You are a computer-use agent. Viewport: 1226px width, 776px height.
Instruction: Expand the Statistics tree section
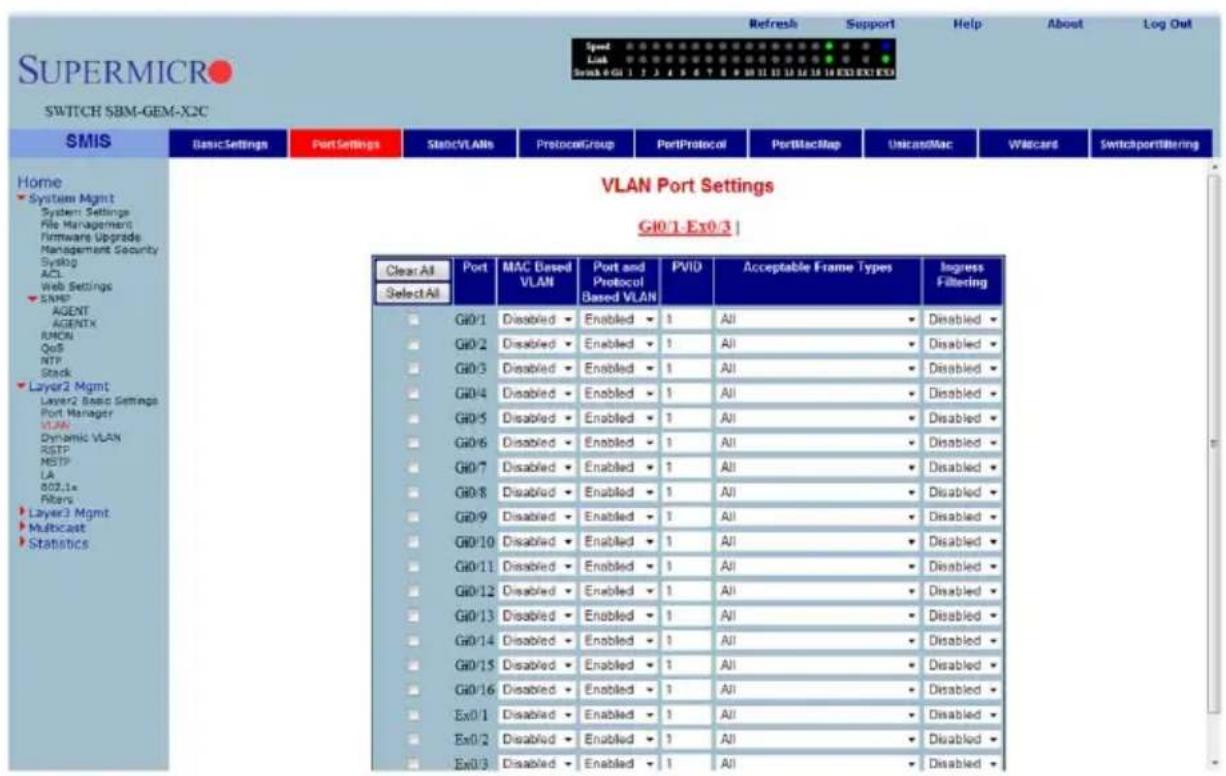click(x=22, y=543)
